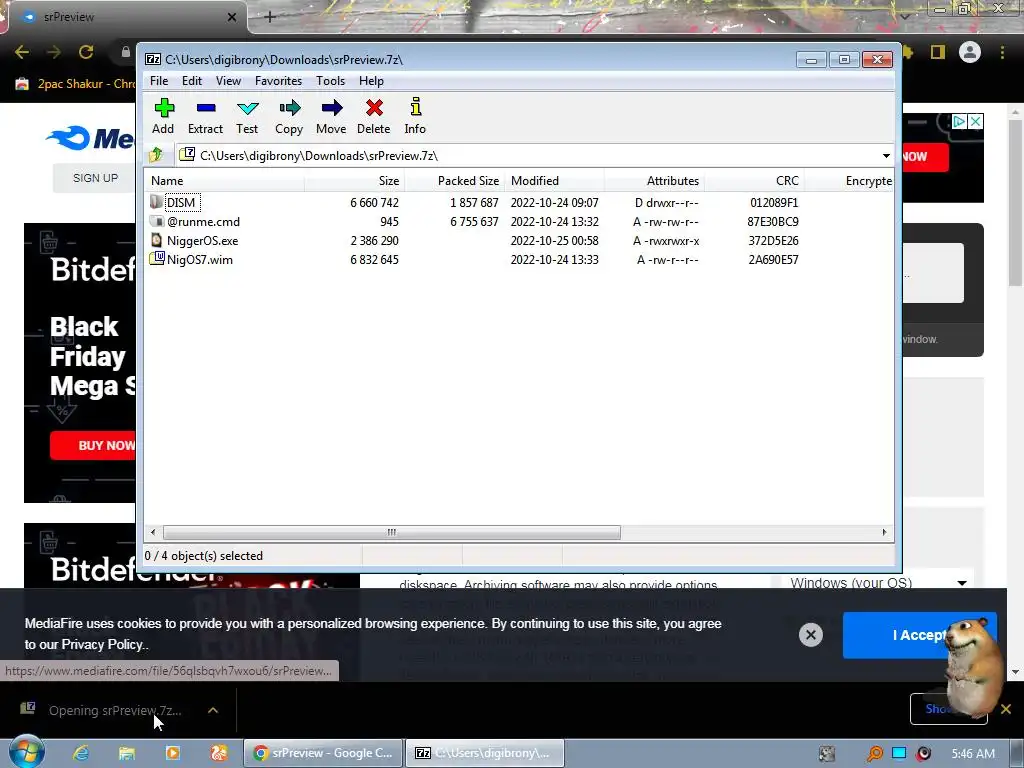This screenshot has height=768, width=1024.
Task: Expand the address path dropdown
Action: (x=886, y=155)
